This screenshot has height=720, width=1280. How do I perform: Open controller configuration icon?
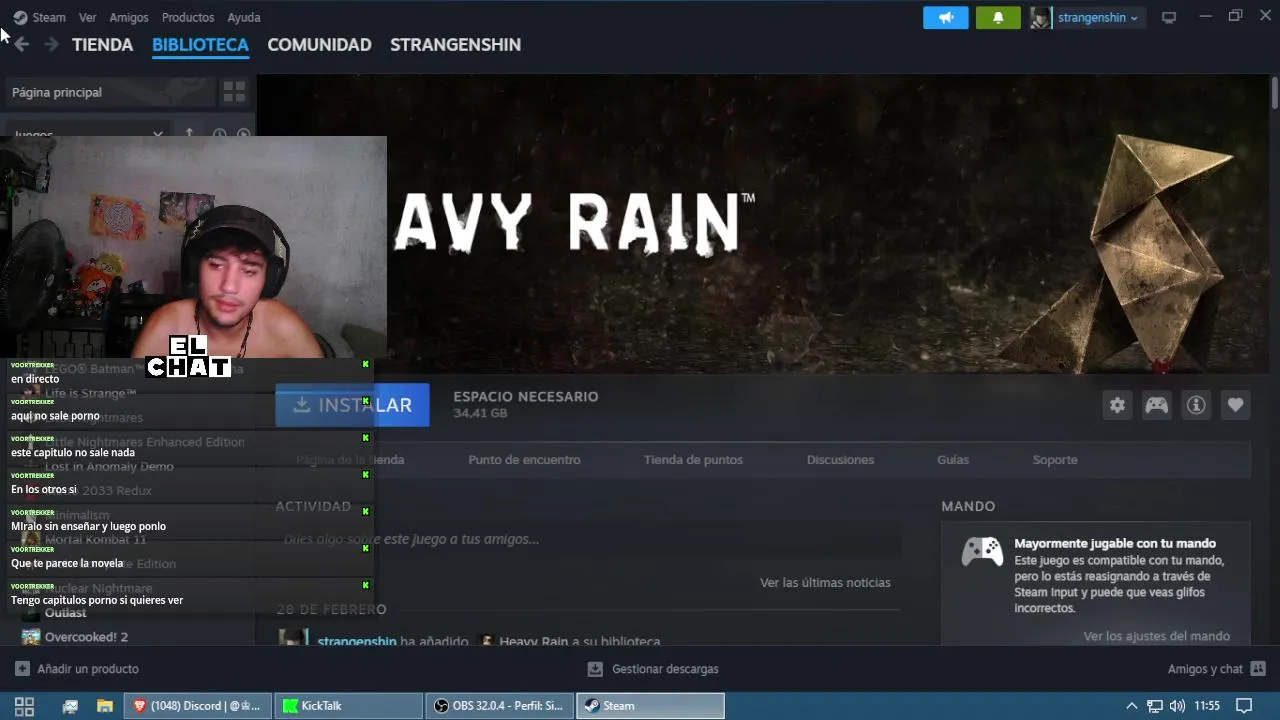(x=1157, y=405)
